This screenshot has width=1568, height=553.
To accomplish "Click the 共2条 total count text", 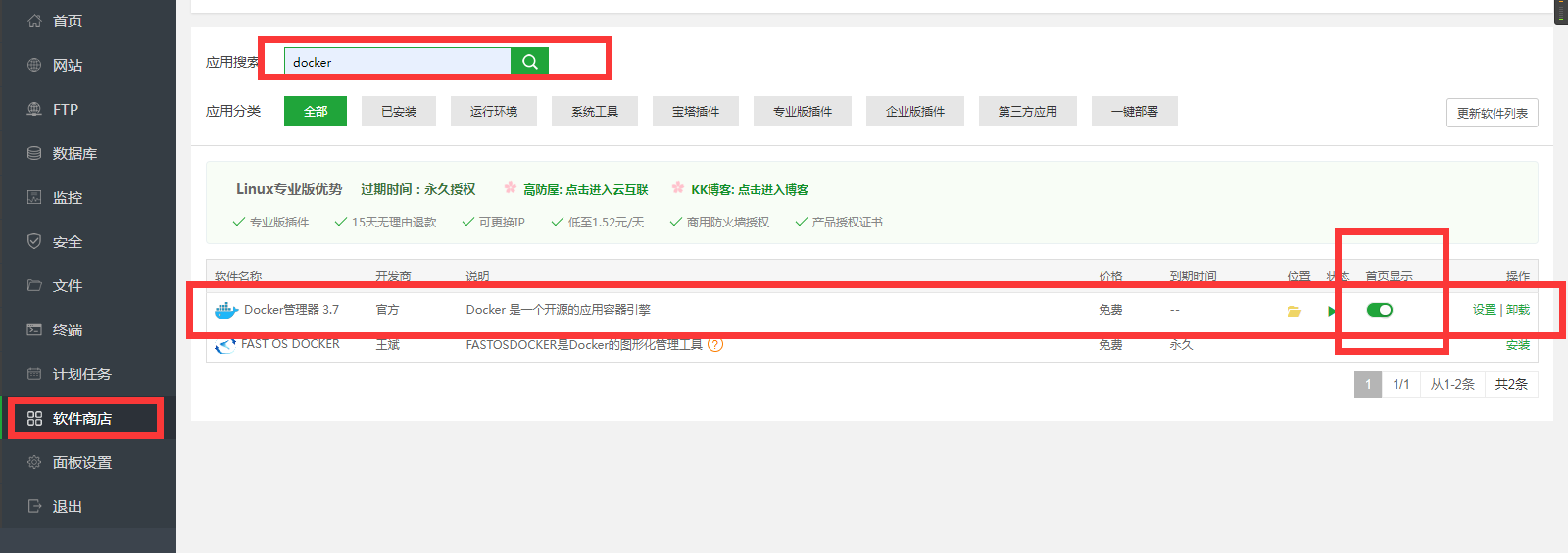I will coord(1511,384).
